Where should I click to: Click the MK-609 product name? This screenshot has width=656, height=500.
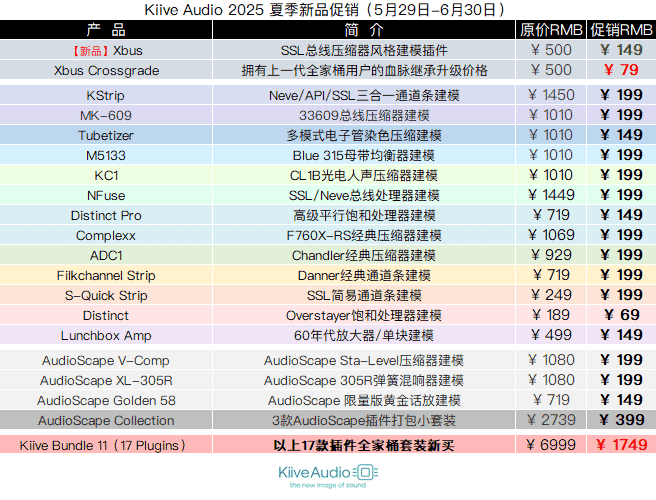[106, 115]
